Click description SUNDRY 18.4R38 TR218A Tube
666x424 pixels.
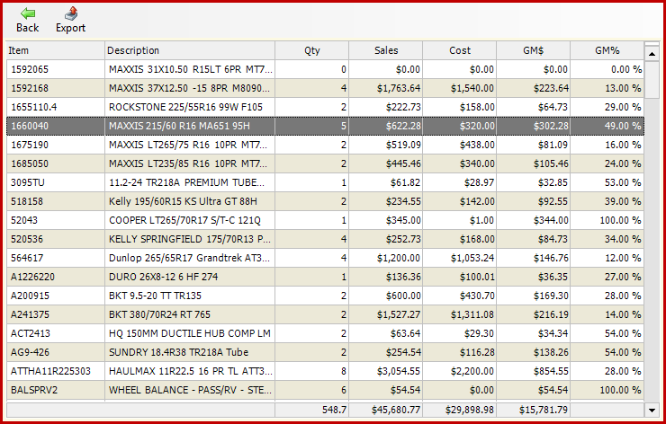pyautogui.click(x=179, y=352)
